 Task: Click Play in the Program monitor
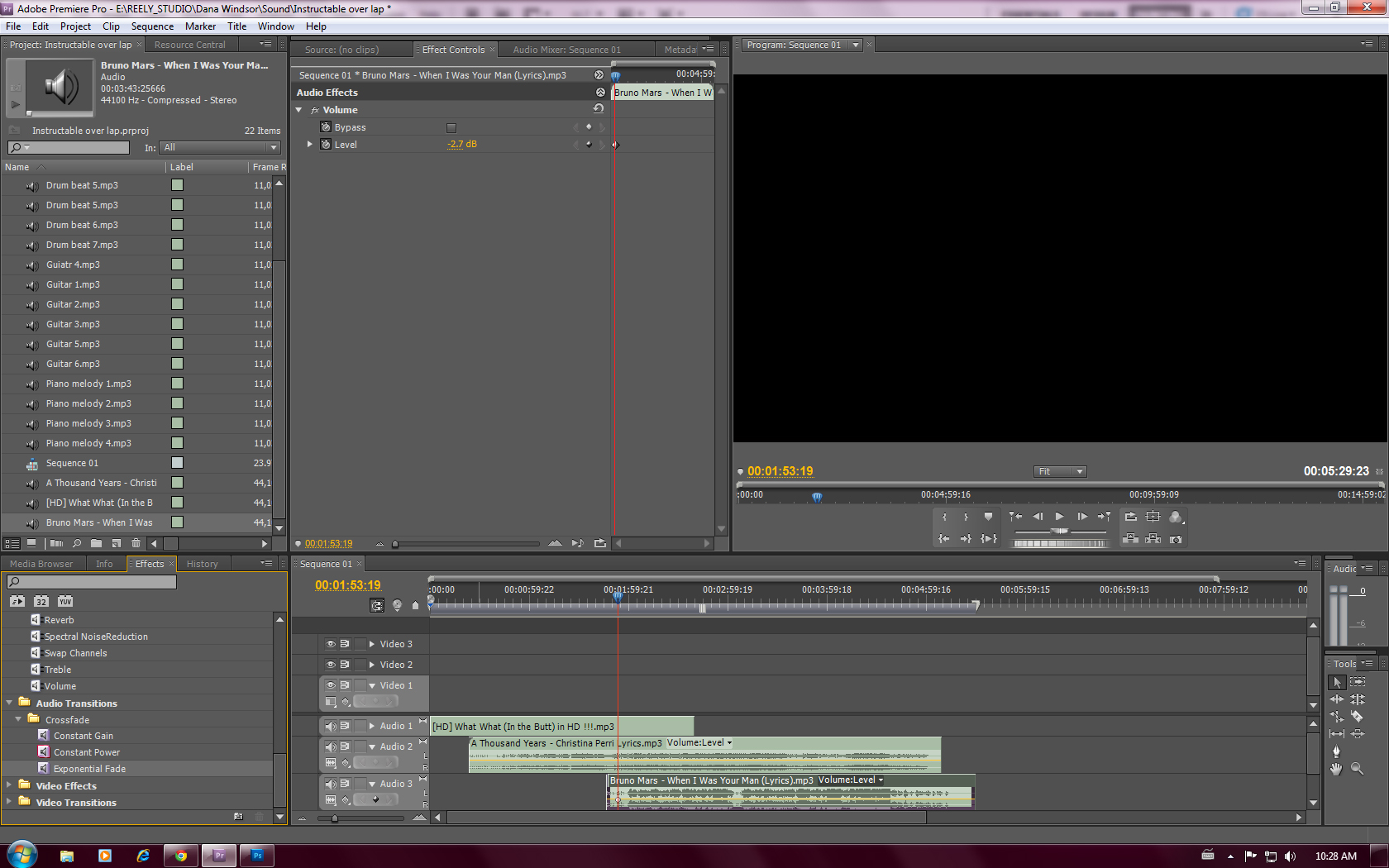pos(1059,517)
